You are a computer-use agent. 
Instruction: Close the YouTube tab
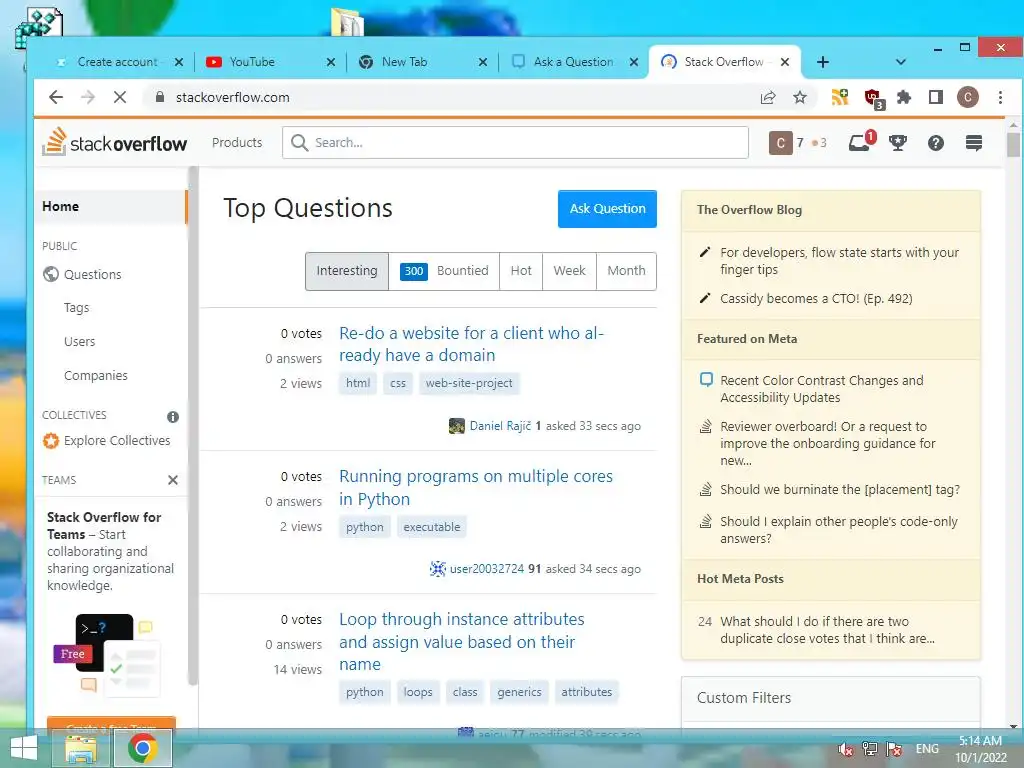(330, 62)
